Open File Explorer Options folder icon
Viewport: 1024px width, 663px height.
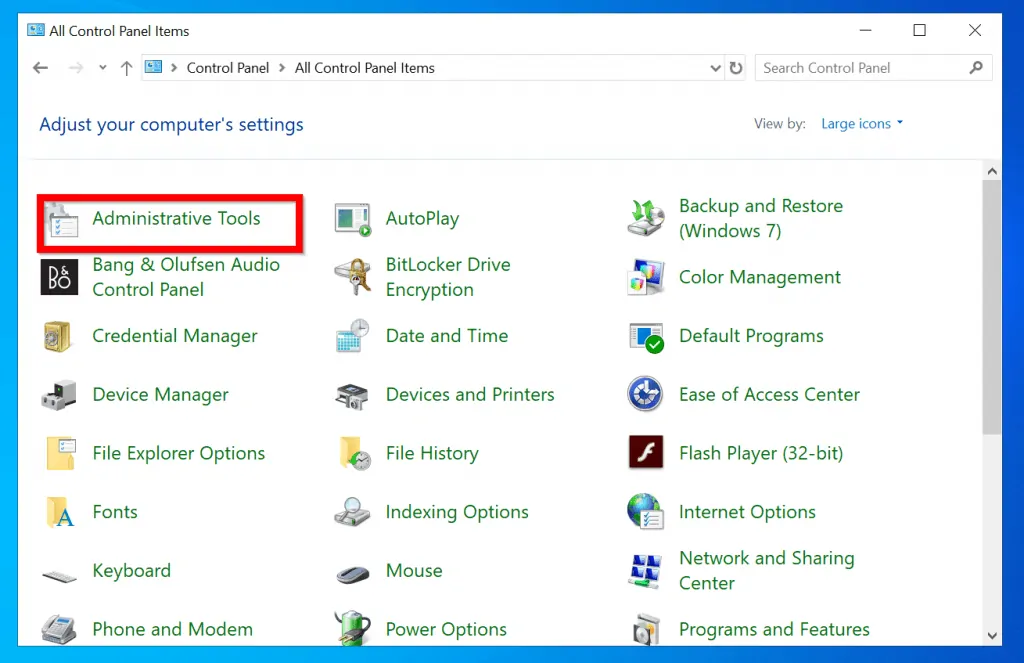coord(61,453)
